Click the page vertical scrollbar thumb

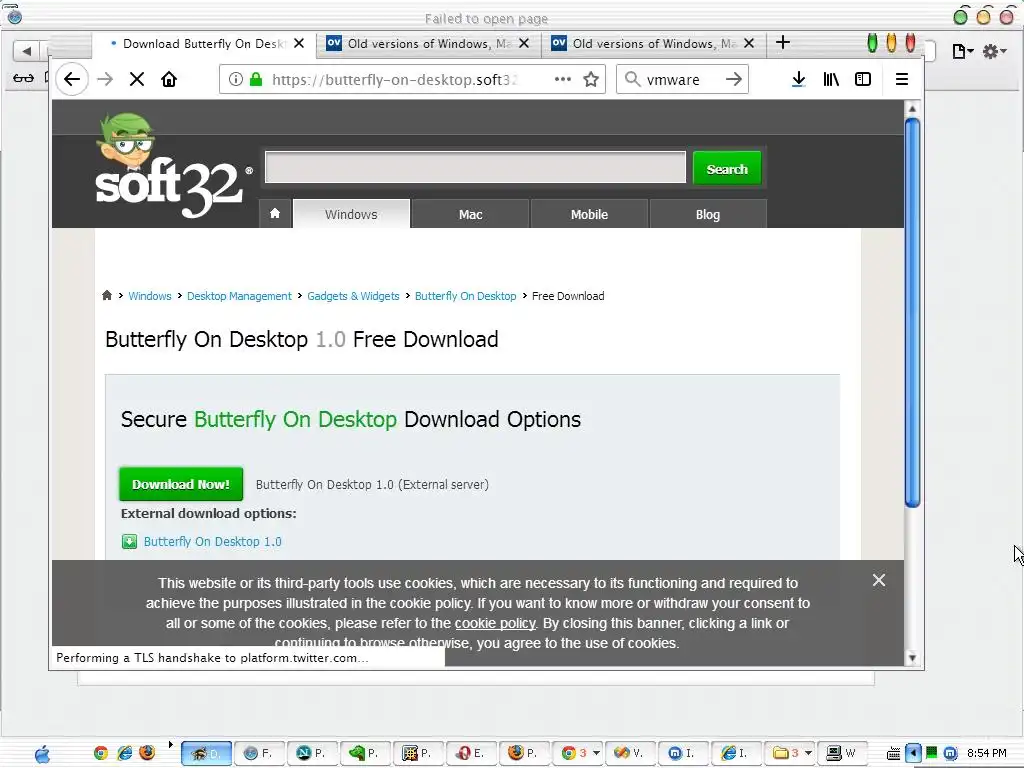click(912, 312)
